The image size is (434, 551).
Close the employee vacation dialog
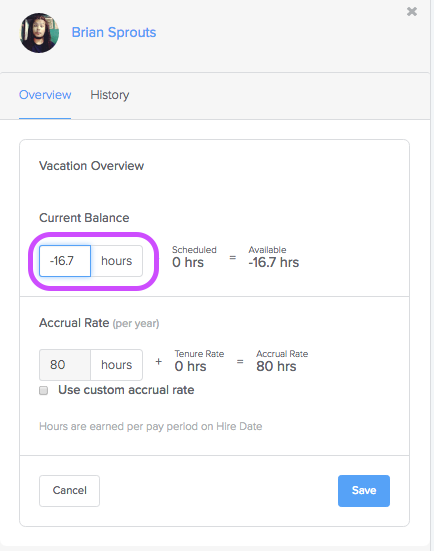(412, 12)
